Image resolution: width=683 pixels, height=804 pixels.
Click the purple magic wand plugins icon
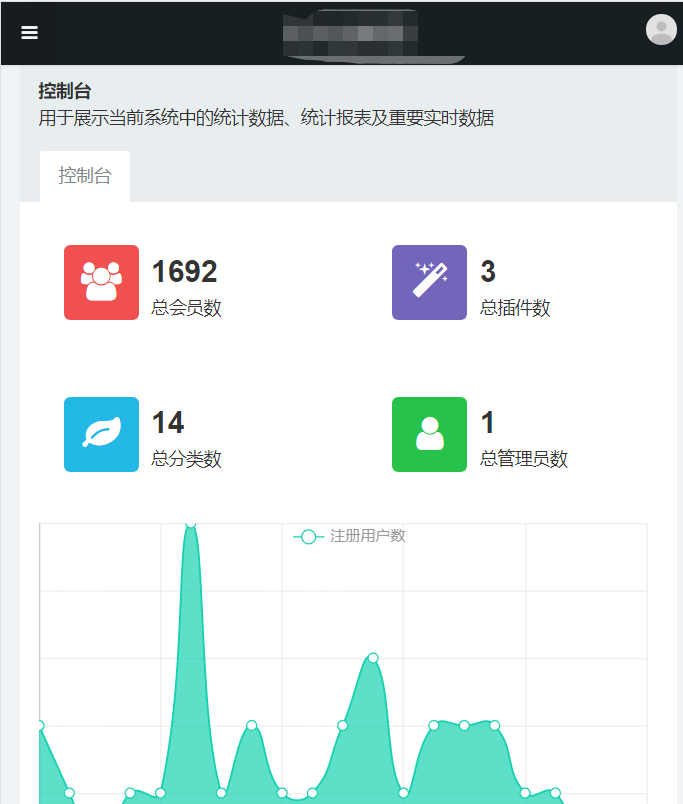click(429, 282)
